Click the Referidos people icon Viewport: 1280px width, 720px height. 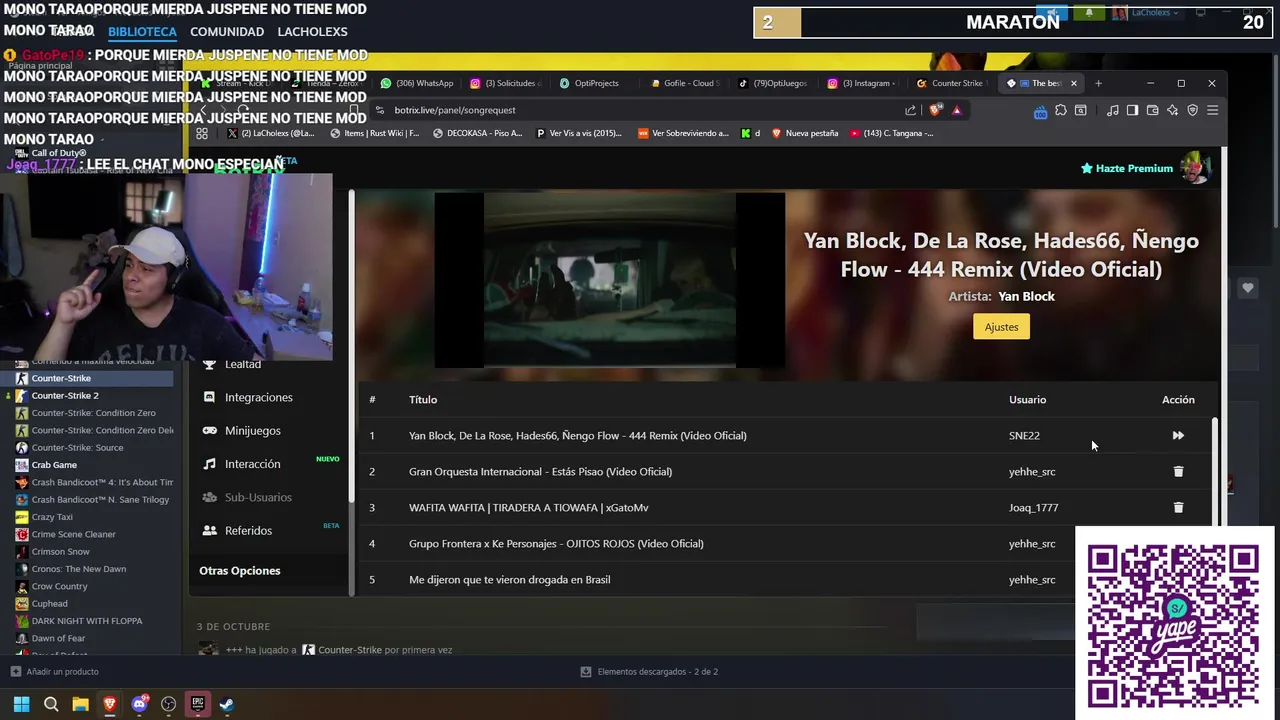point(209,530)
